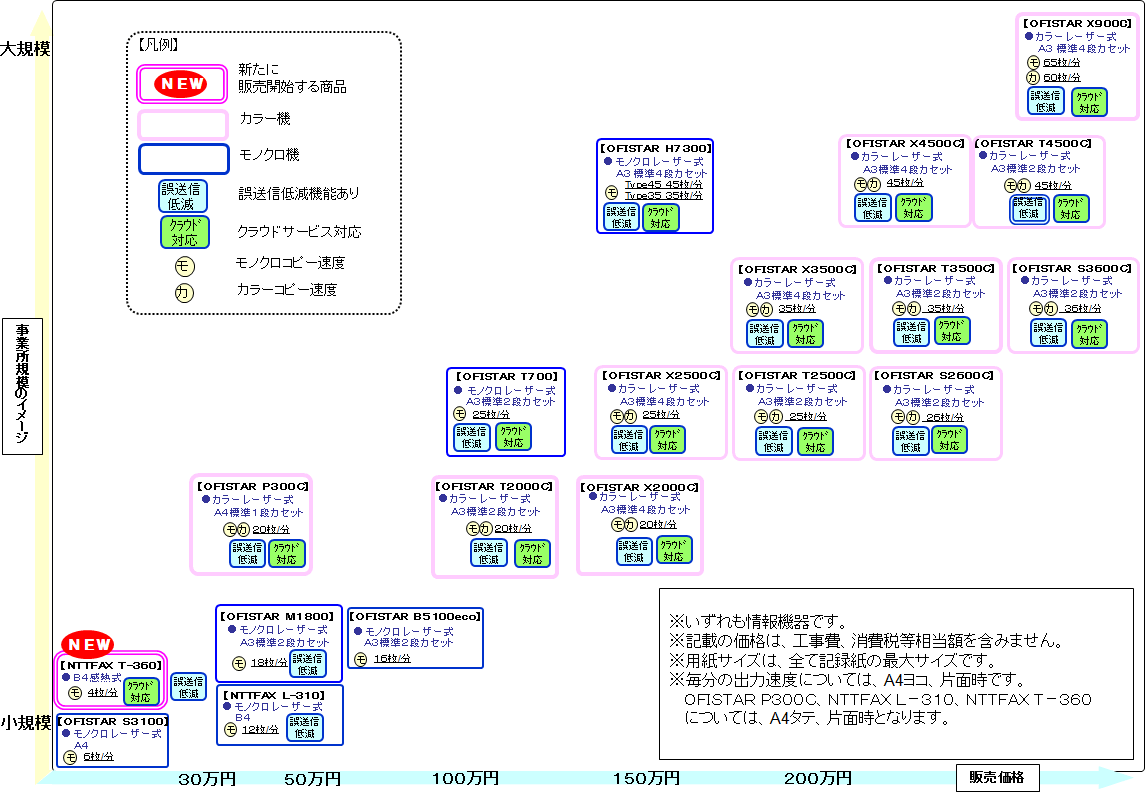Click the 150万円 price axis label
The width and height of the screenshot is (1145, 792).
click(x=646, y=779)
